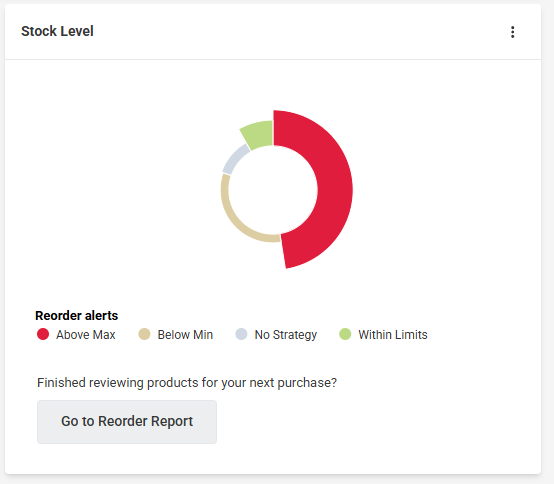
Task: Toggle the Below Min legend tan dot
Action: [144, 334]
